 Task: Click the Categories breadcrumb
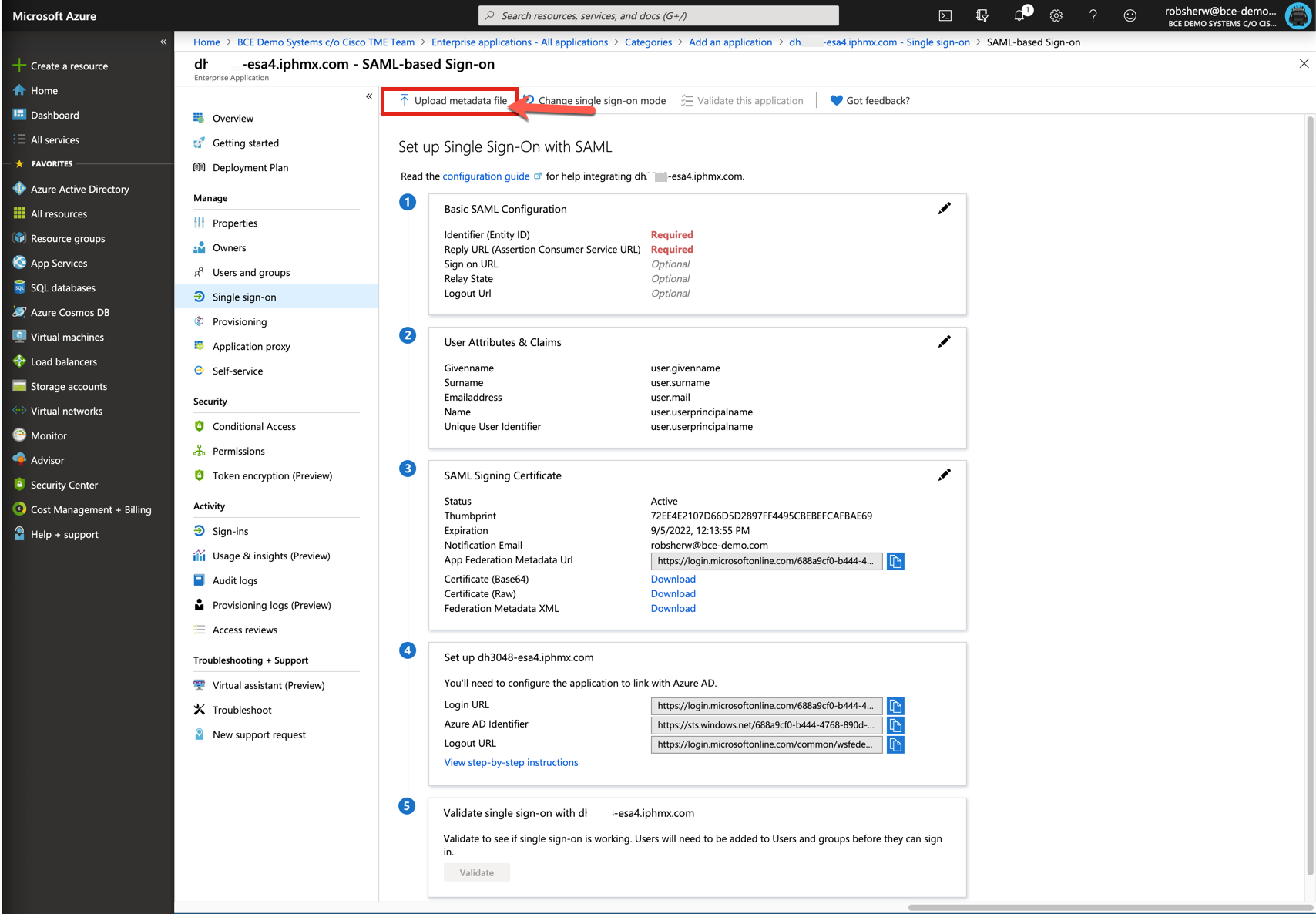pyautogui.click(x=648, y=42)
